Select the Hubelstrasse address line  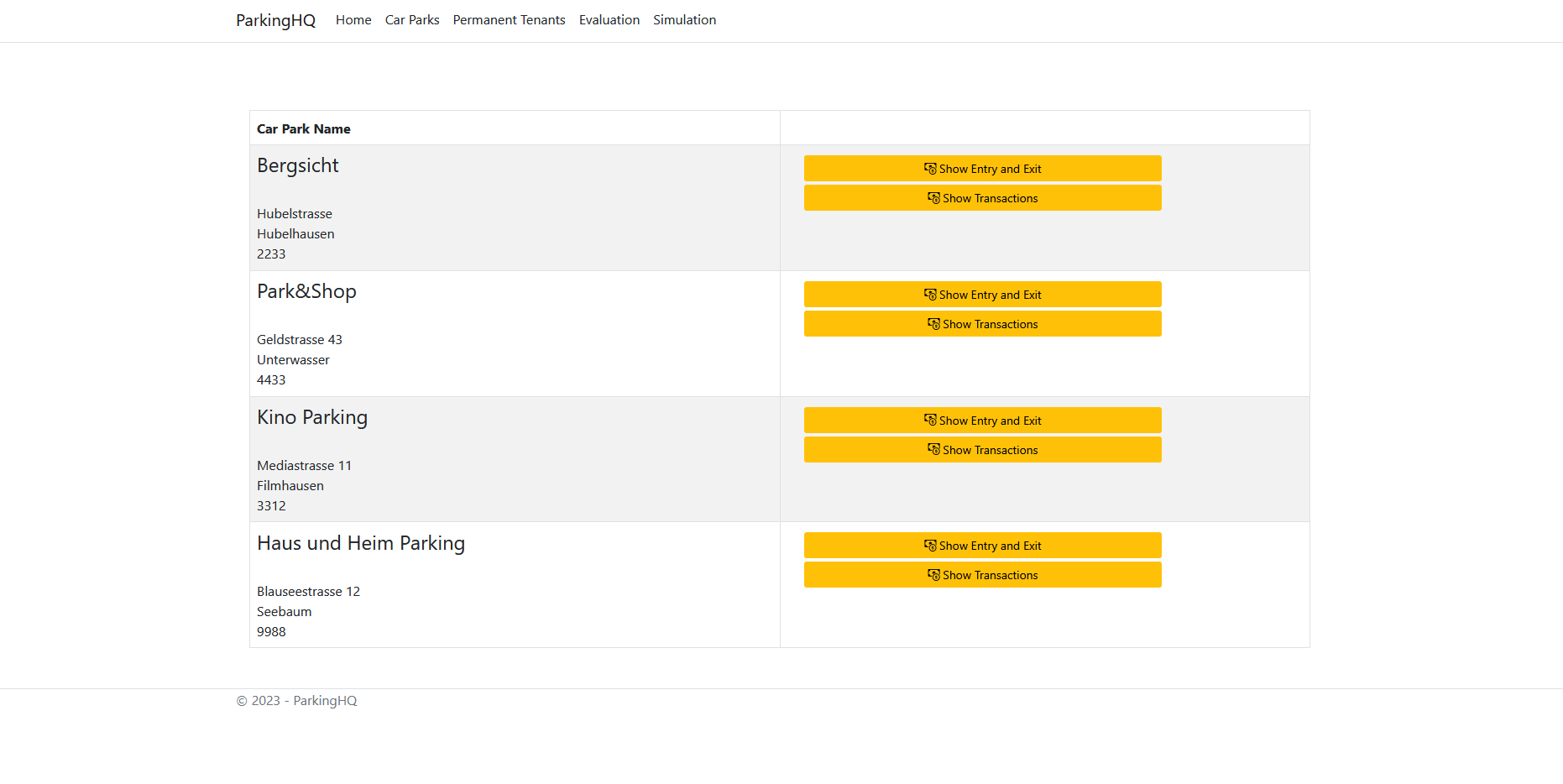(295, 214)
